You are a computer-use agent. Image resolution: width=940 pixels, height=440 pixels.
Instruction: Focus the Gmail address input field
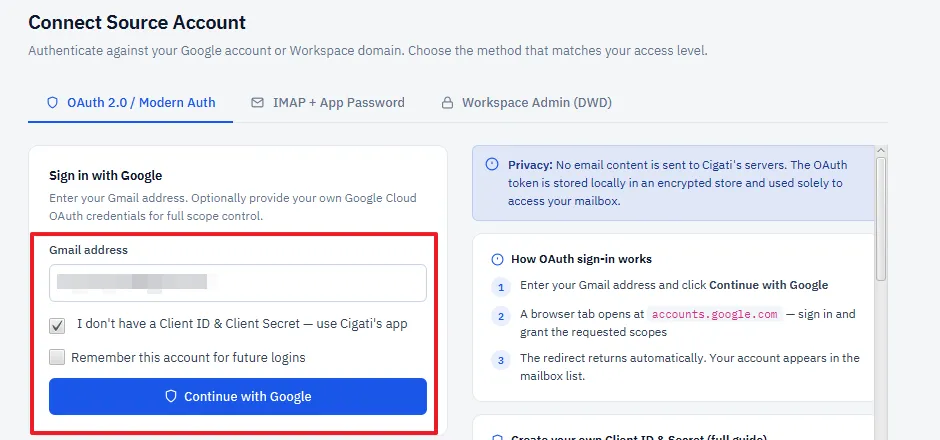pyautogui.click(x=238, y=283)
